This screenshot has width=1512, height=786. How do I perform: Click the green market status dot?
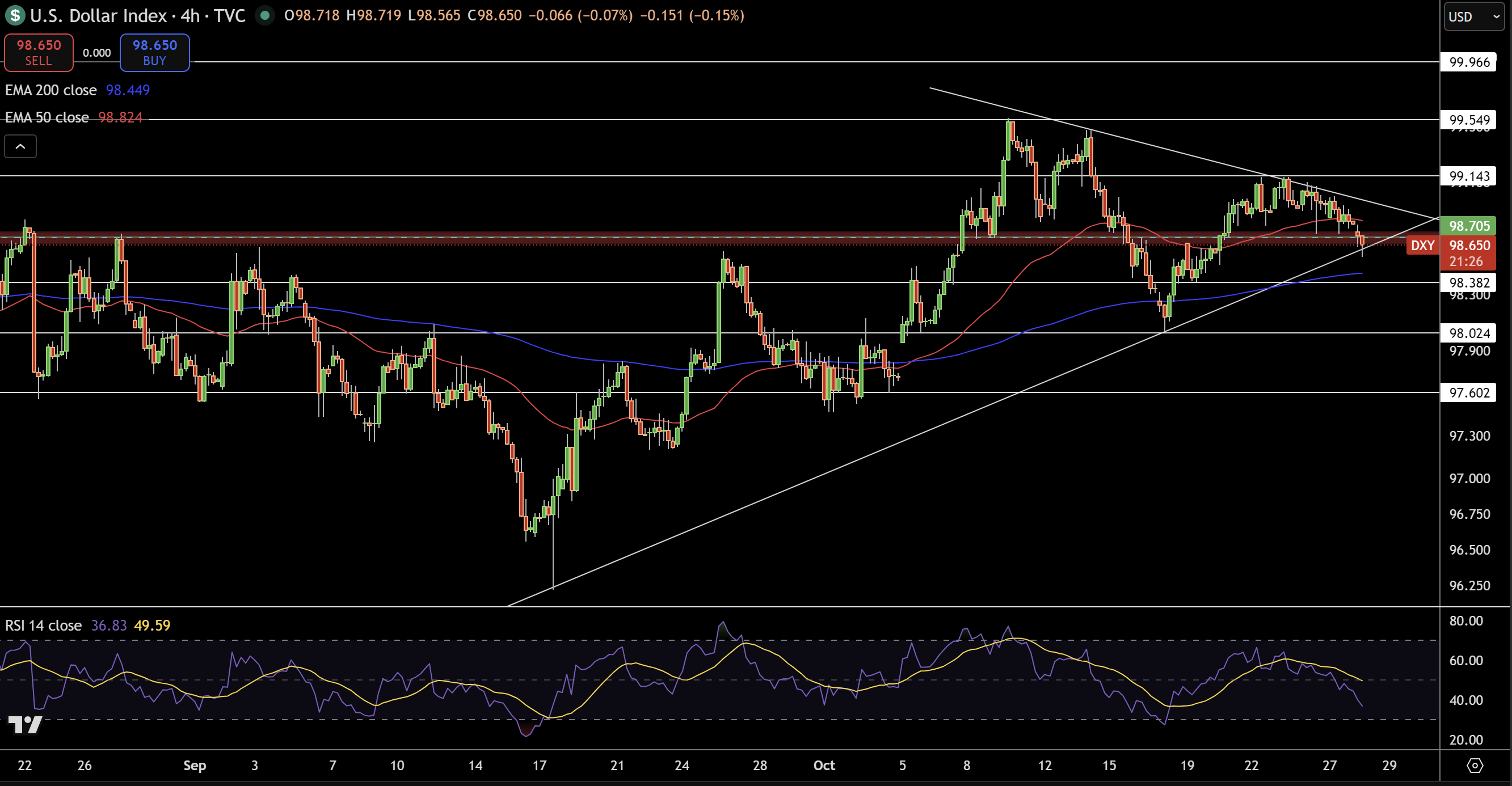266,16
